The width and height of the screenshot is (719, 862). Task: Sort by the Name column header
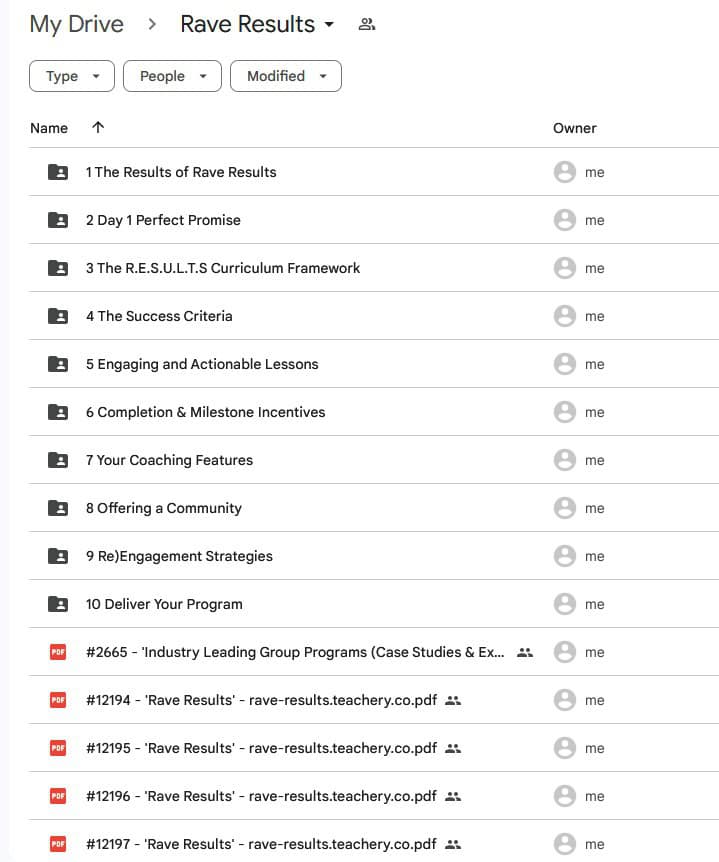(x=49, y=128)
